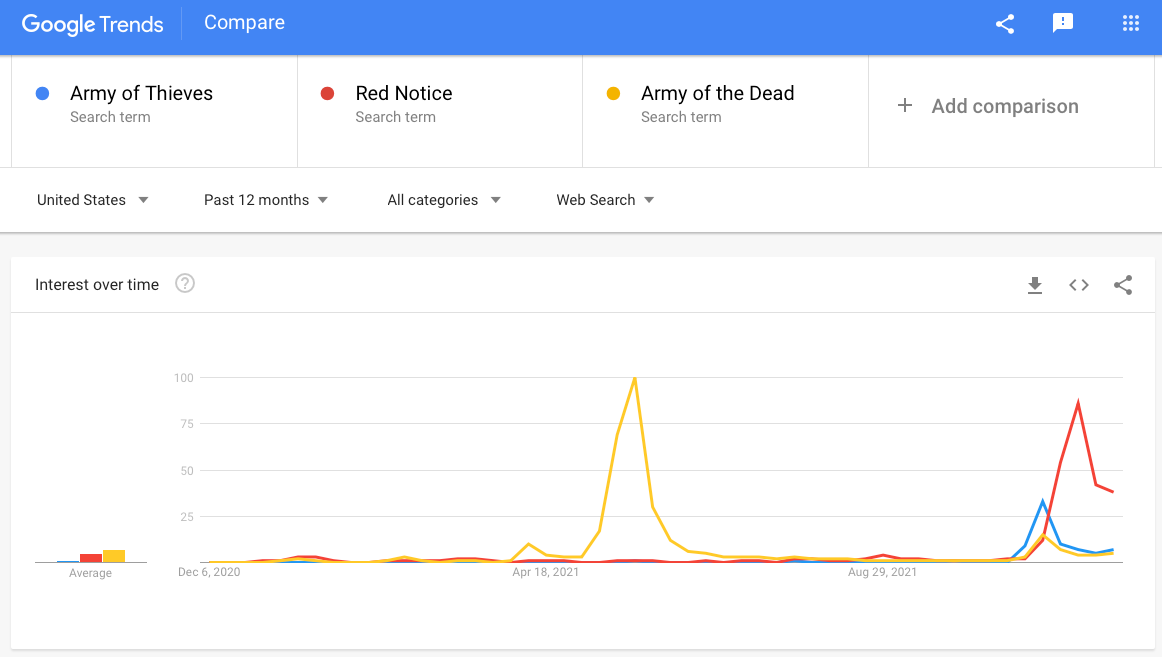Open the United States region dropdown
Screen dimensions: 1162x657
(x=93, y=200)
